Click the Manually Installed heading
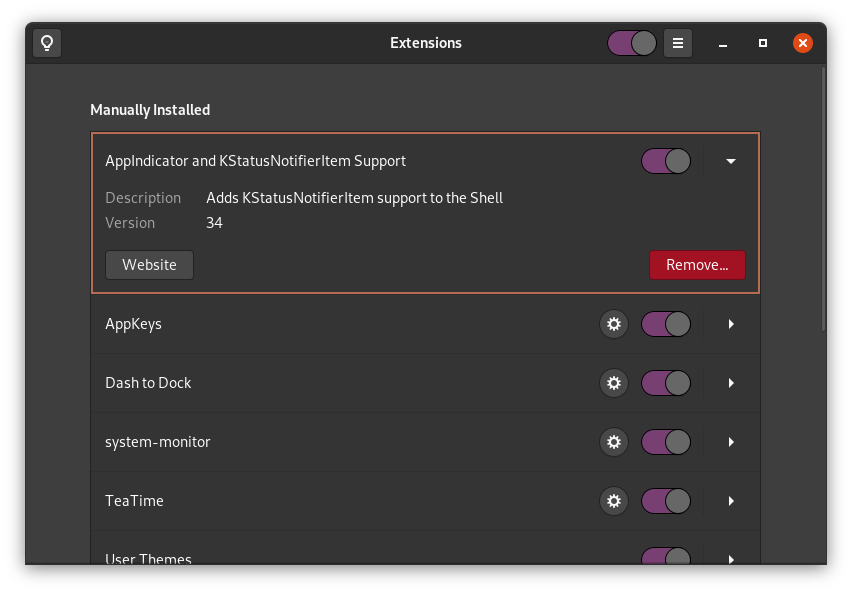This screenshot has height=593, width=852. [150, 110]
